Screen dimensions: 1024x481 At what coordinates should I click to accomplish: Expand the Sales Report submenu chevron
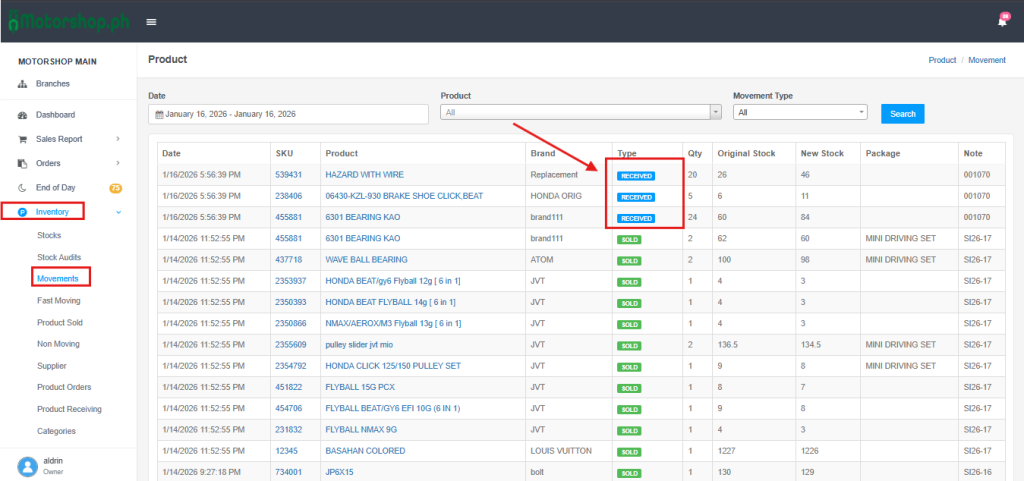[x=118, y=139]
